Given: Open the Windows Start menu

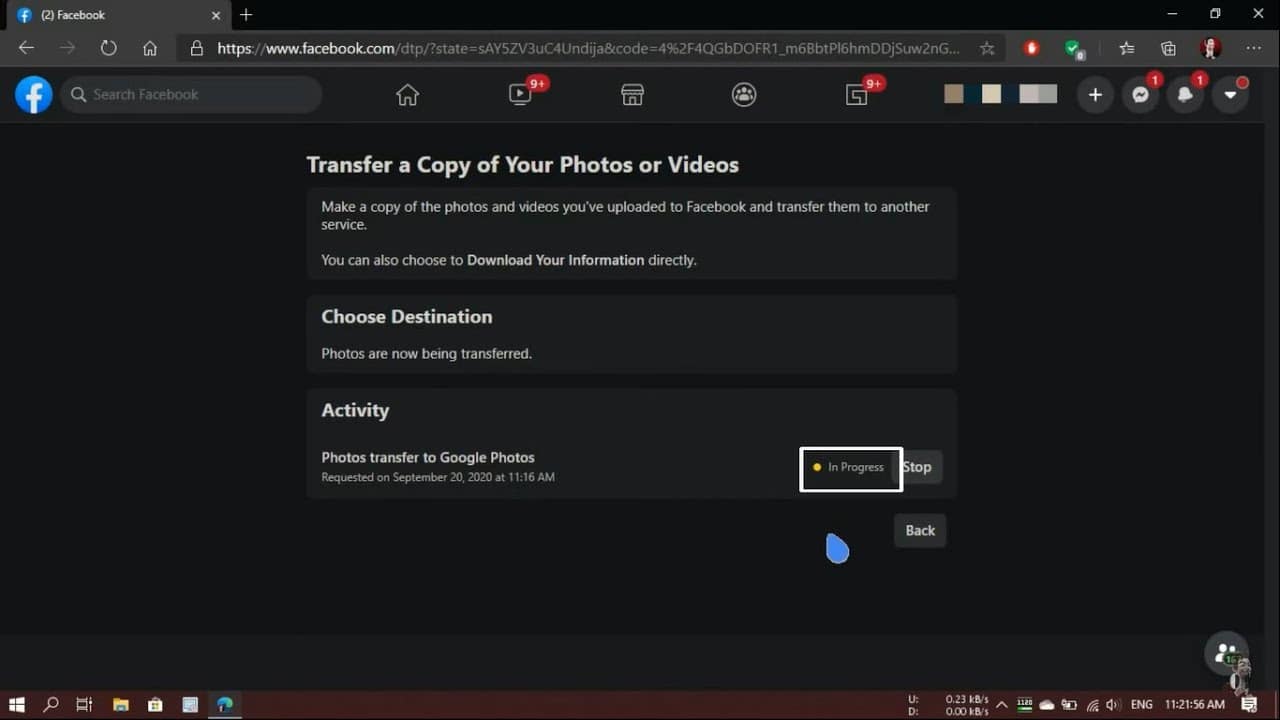Looking at the screenshot, I should click(x=17, y=705).
